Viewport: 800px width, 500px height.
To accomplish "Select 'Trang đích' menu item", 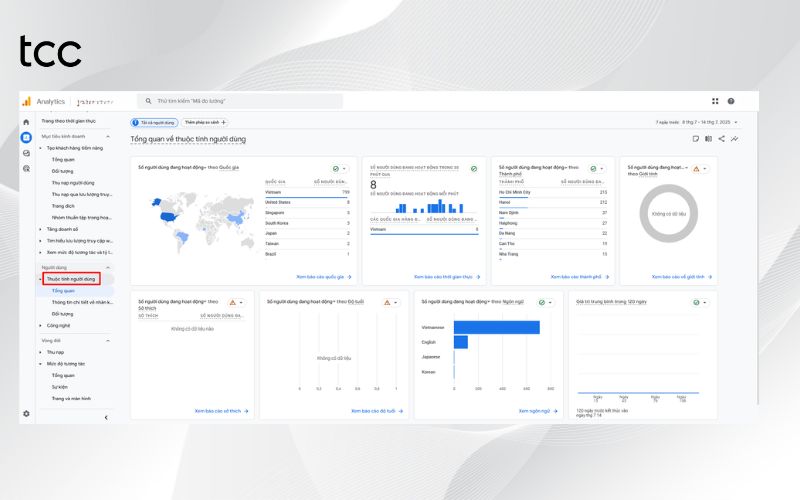I will click(x=63, y=206).
